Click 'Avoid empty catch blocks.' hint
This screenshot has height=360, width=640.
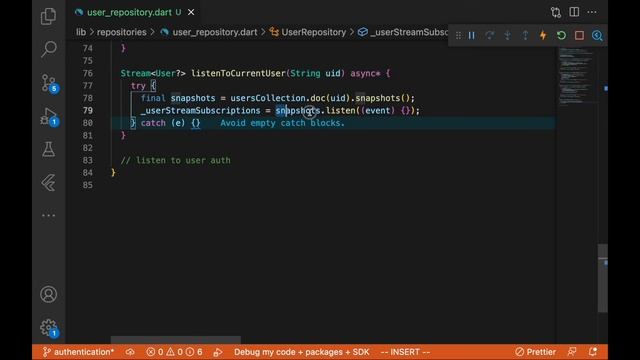click(282, 123)
